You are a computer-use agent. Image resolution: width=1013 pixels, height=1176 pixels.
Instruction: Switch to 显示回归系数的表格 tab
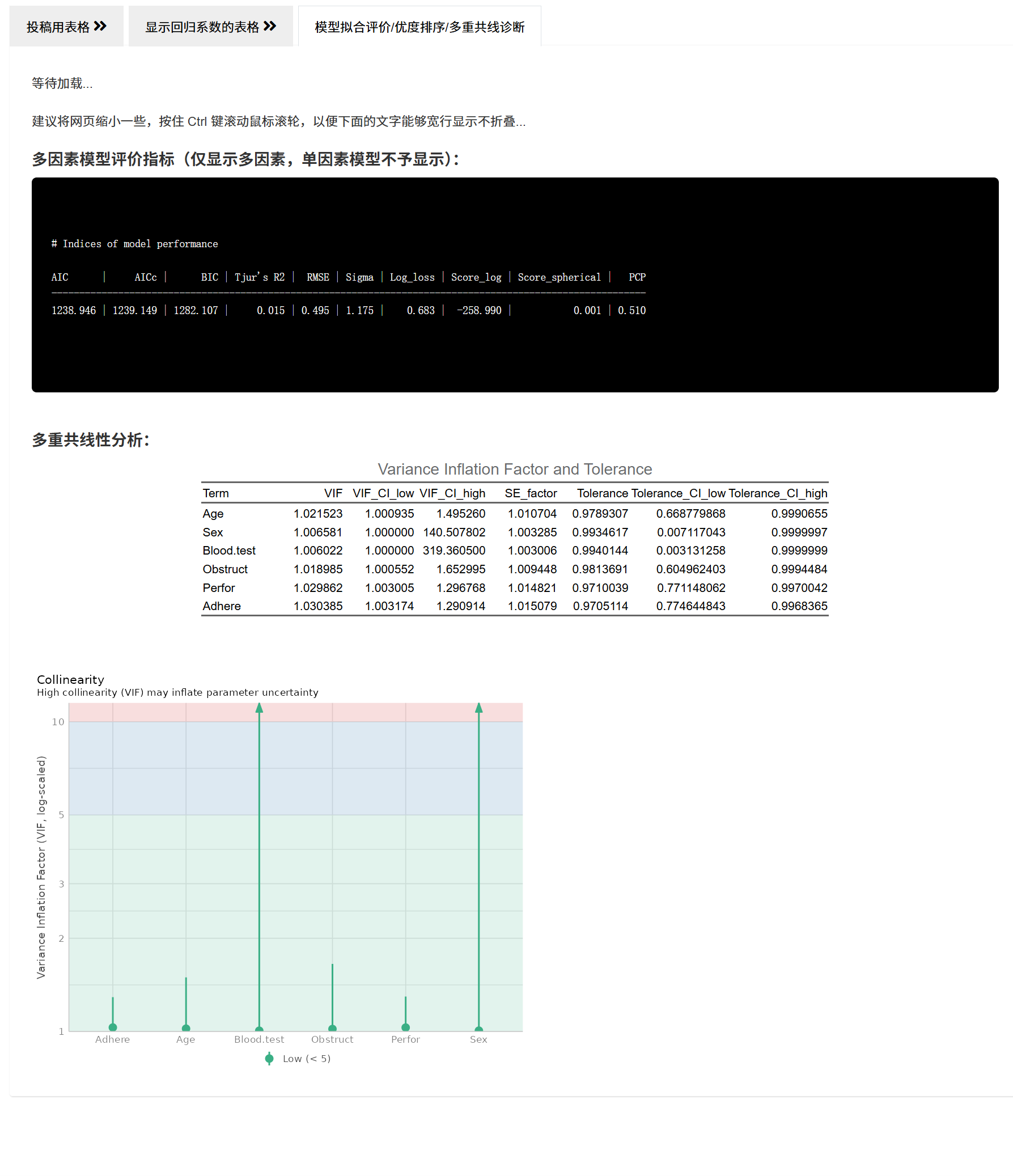(x=210, y=27)
